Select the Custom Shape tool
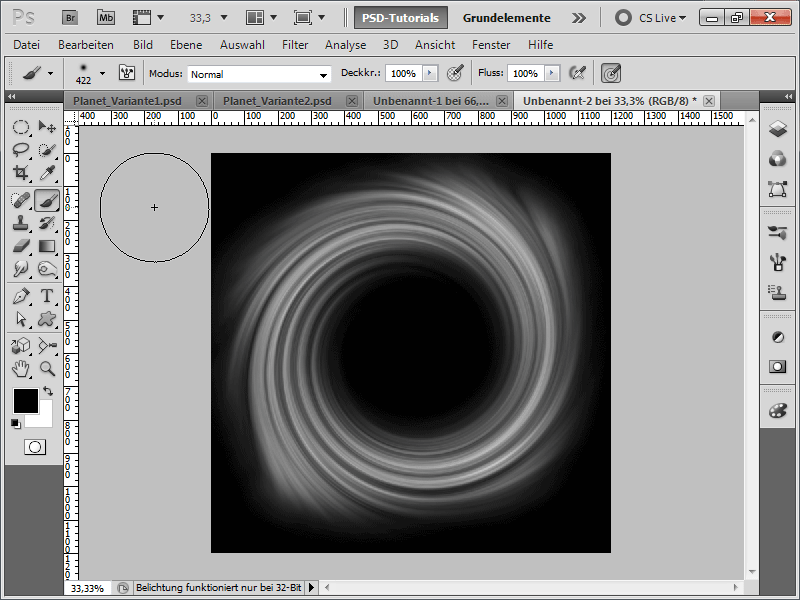800x600 pixels. click(x=47, y=319)
